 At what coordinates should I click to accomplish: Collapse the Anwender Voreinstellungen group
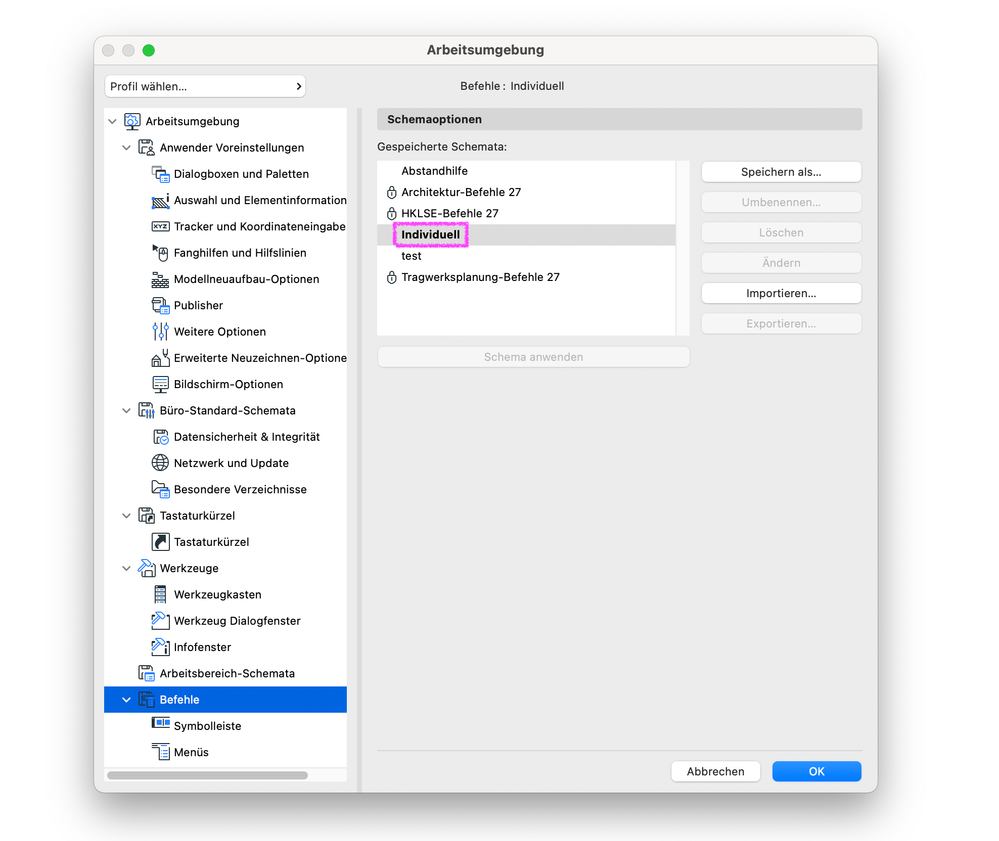127,148
